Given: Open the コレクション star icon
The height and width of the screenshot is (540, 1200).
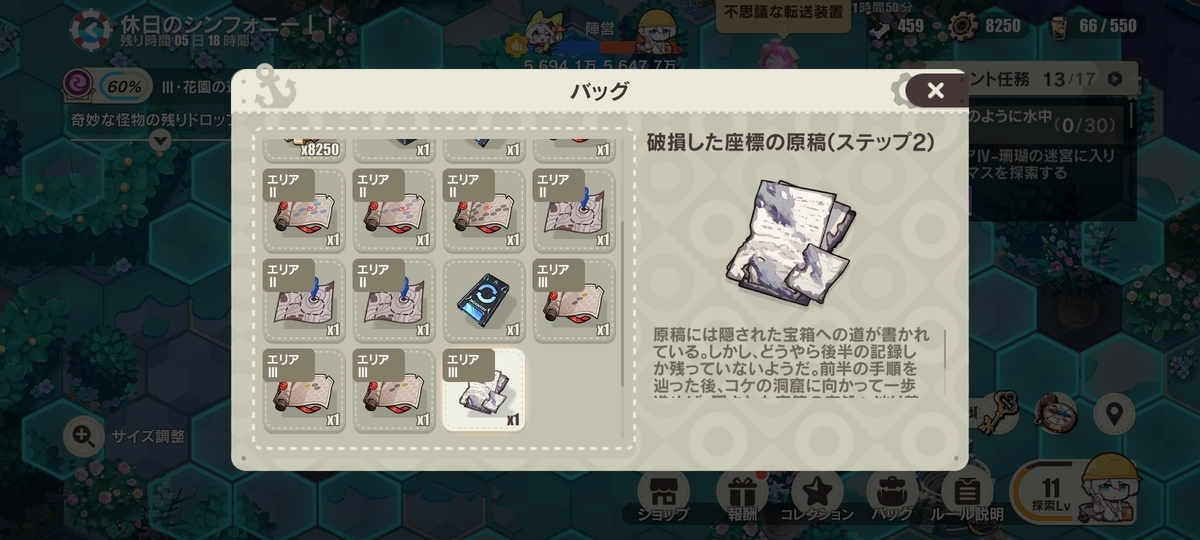Looking at the screenshot, I should point(816,497).
